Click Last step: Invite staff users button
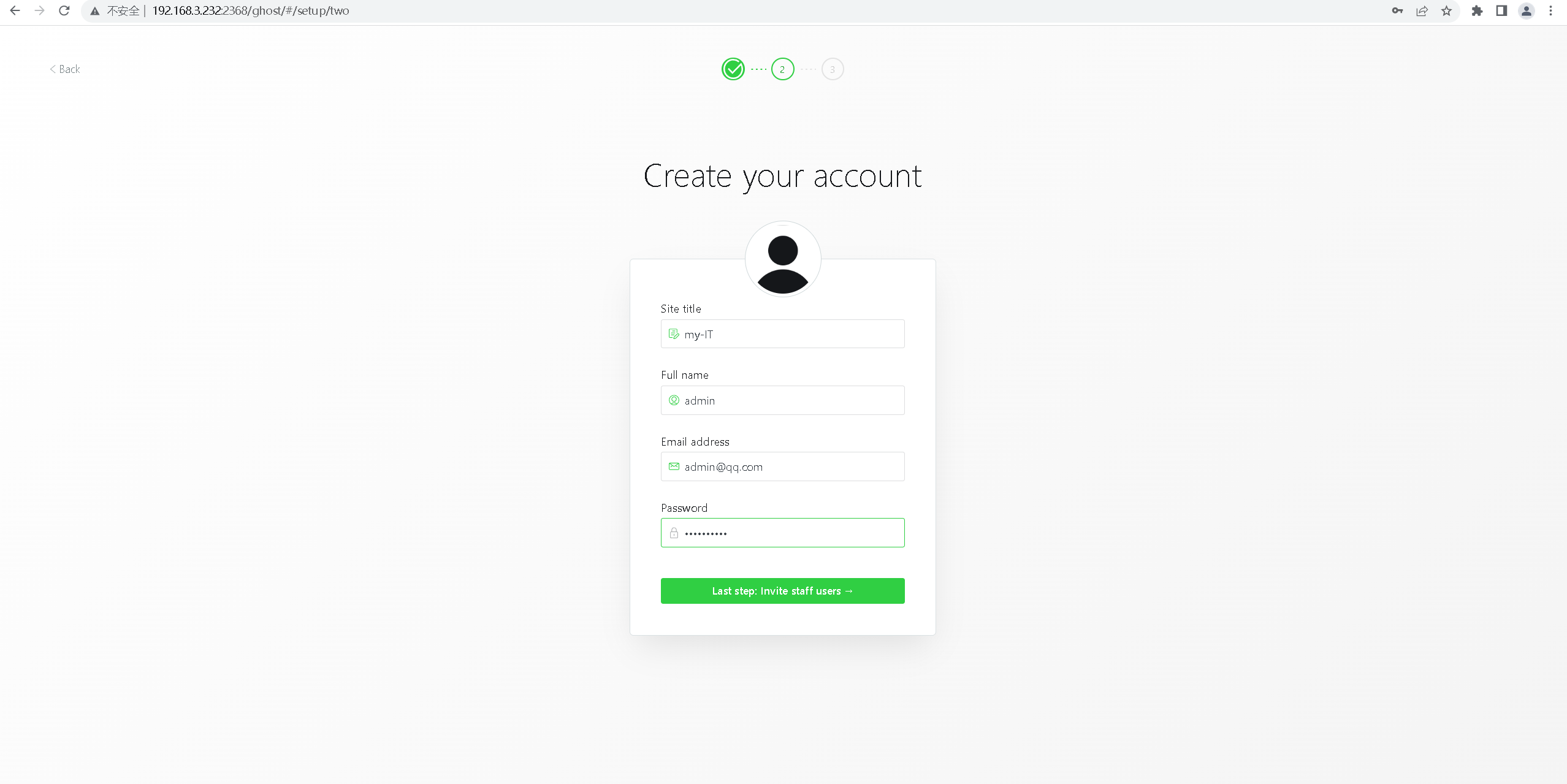The image size is (1567, 784). [x=783, y=591]
